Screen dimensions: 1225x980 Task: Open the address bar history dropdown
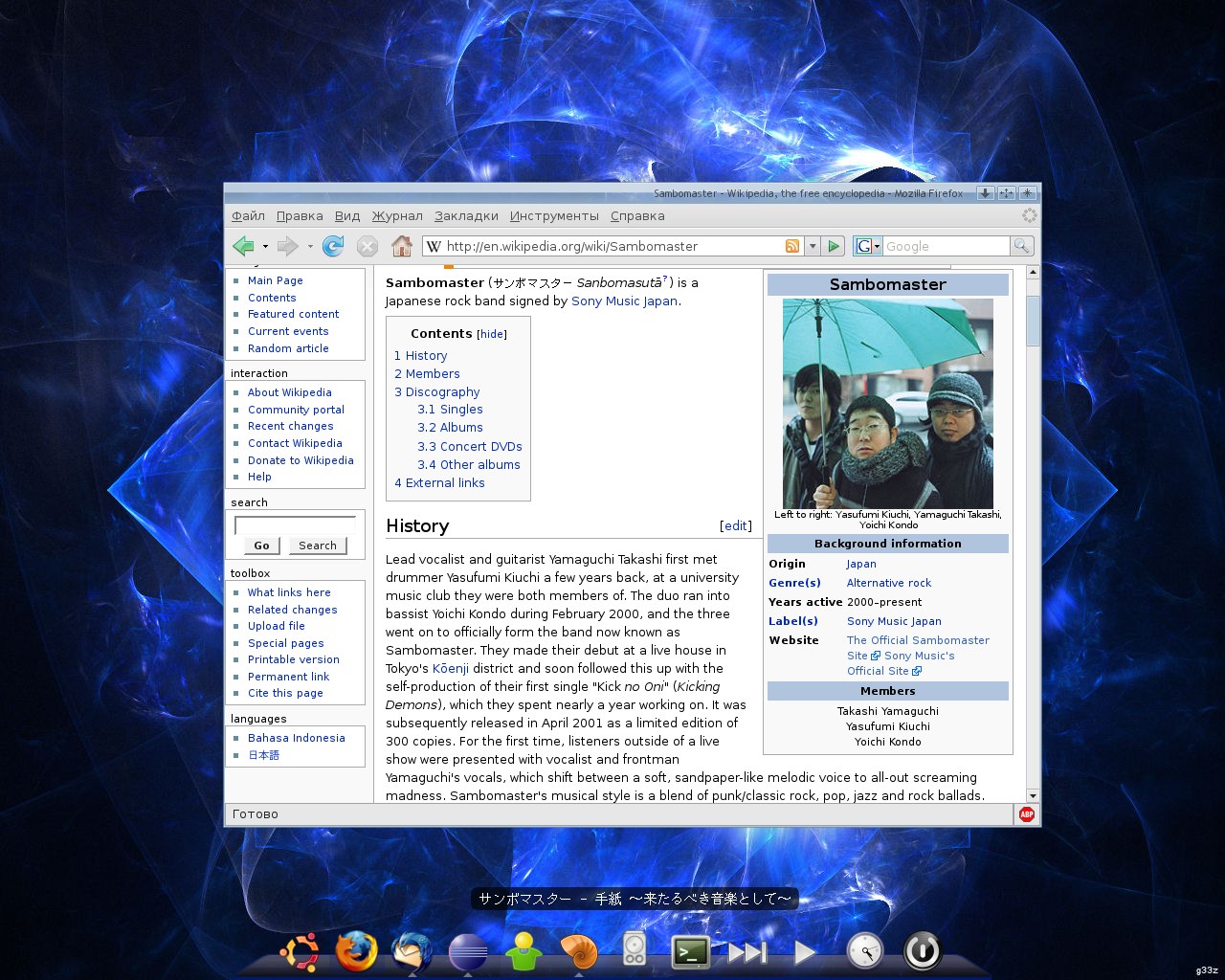pyautogui.click(x=813, y=246)
